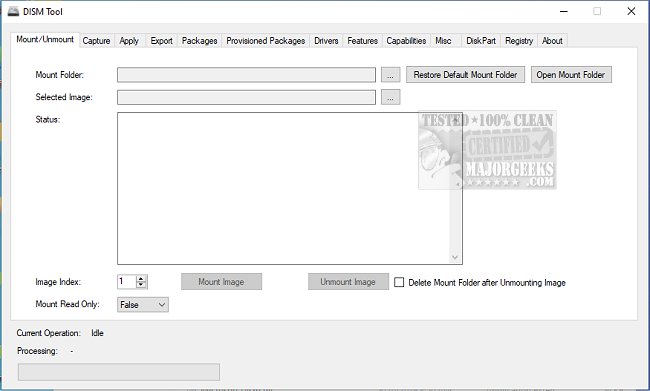Image resolution: width=650 pixels, height=391 pixels.
Task: Click the Mount Folder path field
Action: pyautogui.click(x=246, y=75)
